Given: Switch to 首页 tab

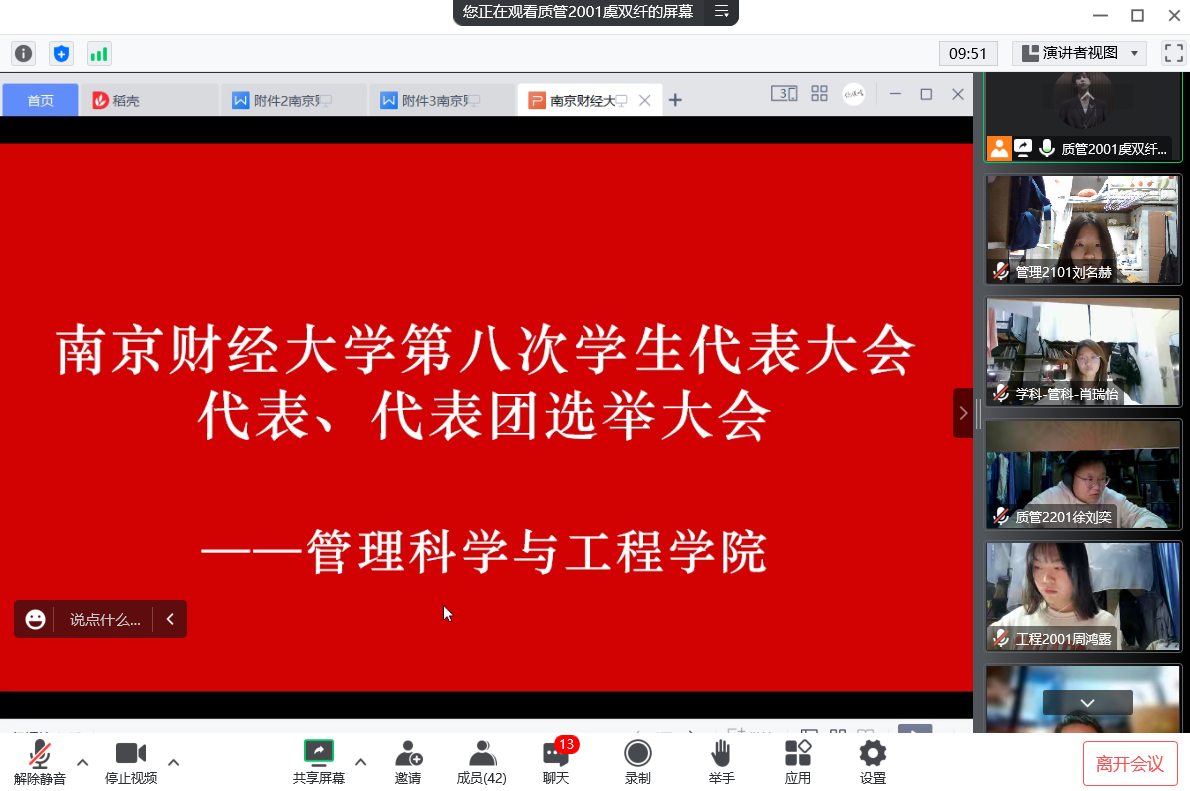Looking at the screenshot, I should (41, 100).
